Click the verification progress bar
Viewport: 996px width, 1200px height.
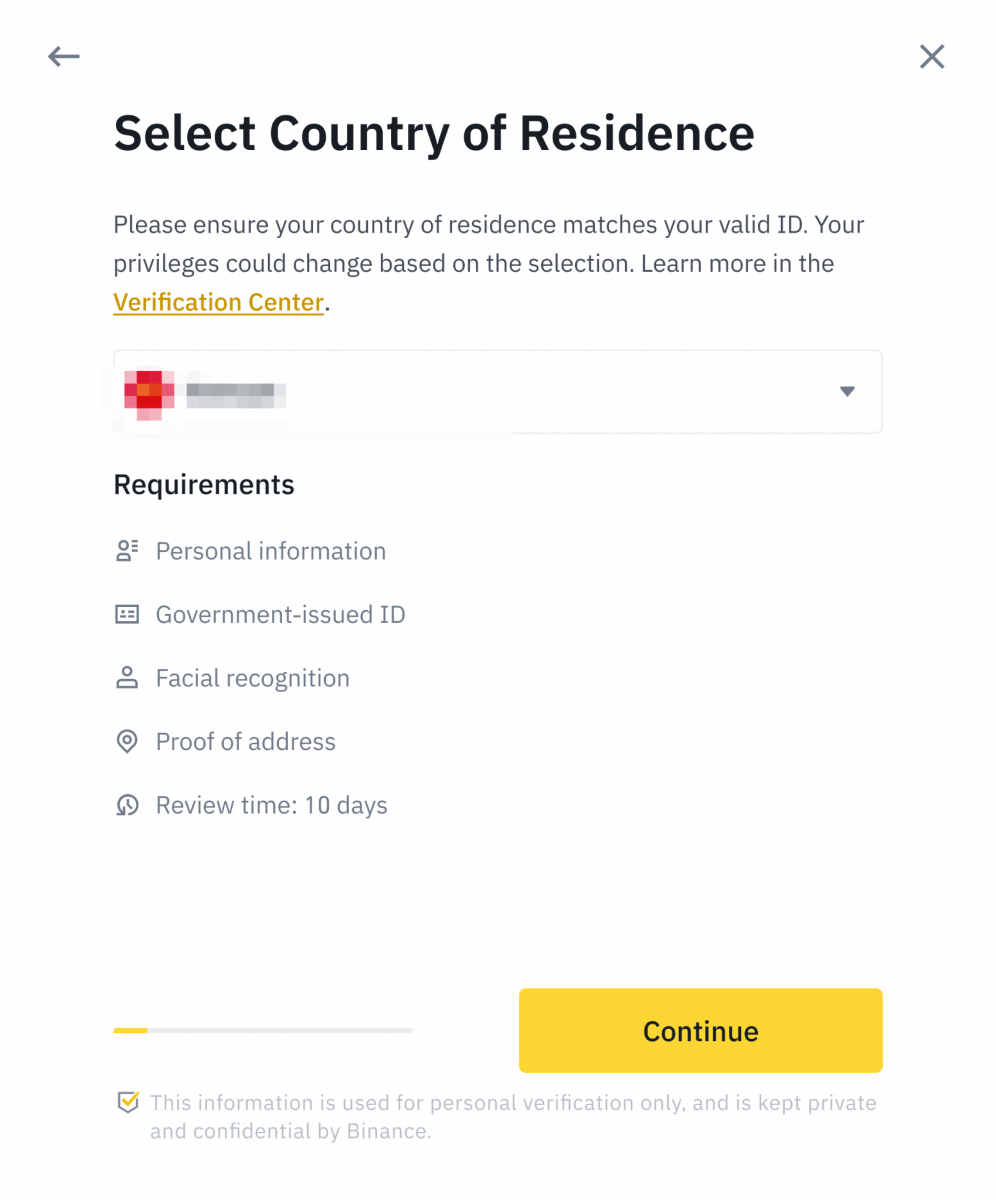(x=262, y=1030)
